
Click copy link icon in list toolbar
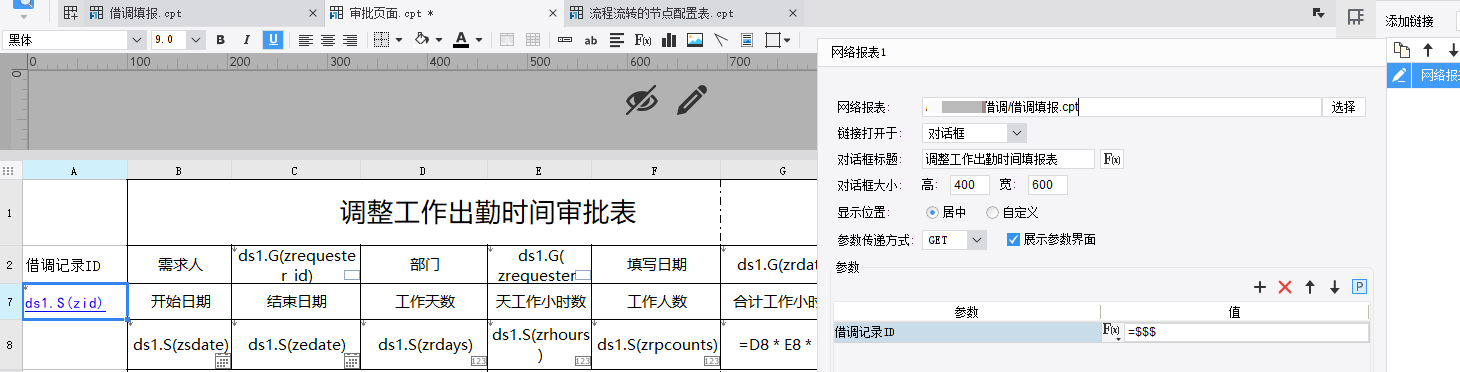(x=1402, y=50)
